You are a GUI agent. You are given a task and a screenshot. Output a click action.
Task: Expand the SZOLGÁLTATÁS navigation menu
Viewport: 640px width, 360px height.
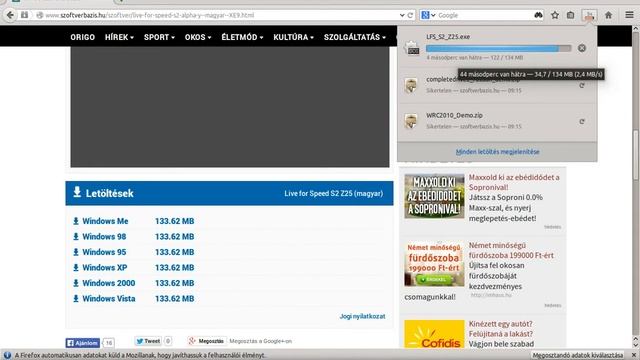coord(355,37)
